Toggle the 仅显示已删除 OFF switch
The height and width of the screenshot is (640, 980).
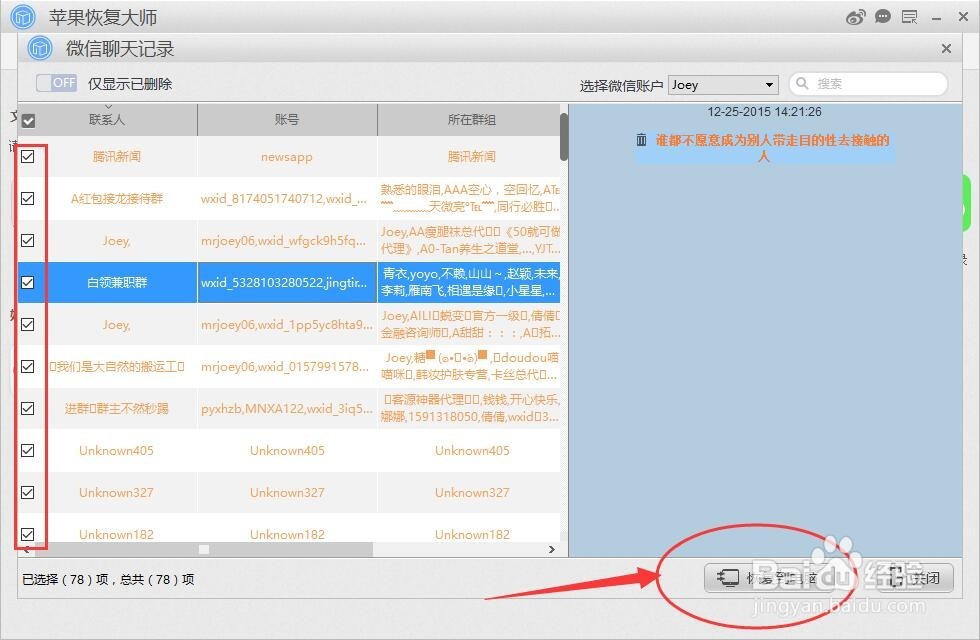(57, 83)
